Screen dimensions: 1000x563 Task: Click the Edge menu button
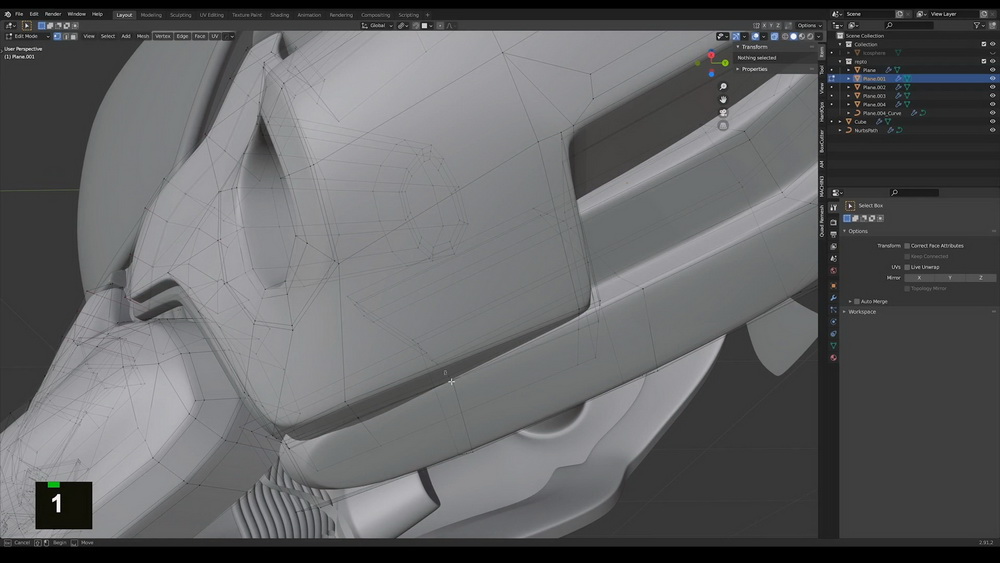[182, 36]
